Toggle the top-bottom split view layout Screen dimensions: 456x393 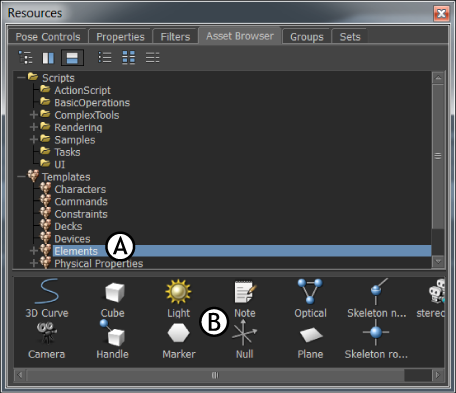coord(72,58)
